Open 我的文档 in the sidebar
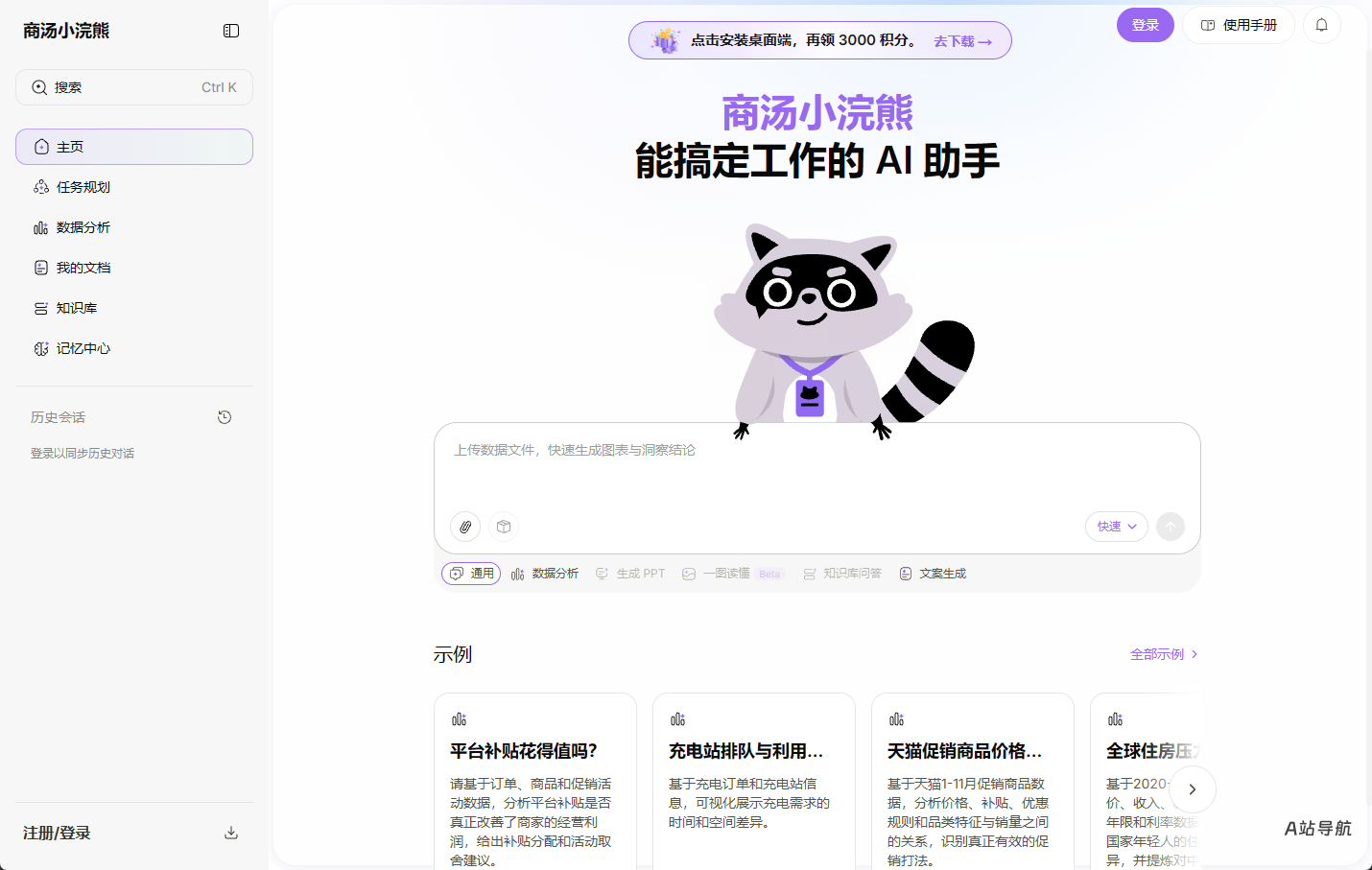 pos(134,268)
